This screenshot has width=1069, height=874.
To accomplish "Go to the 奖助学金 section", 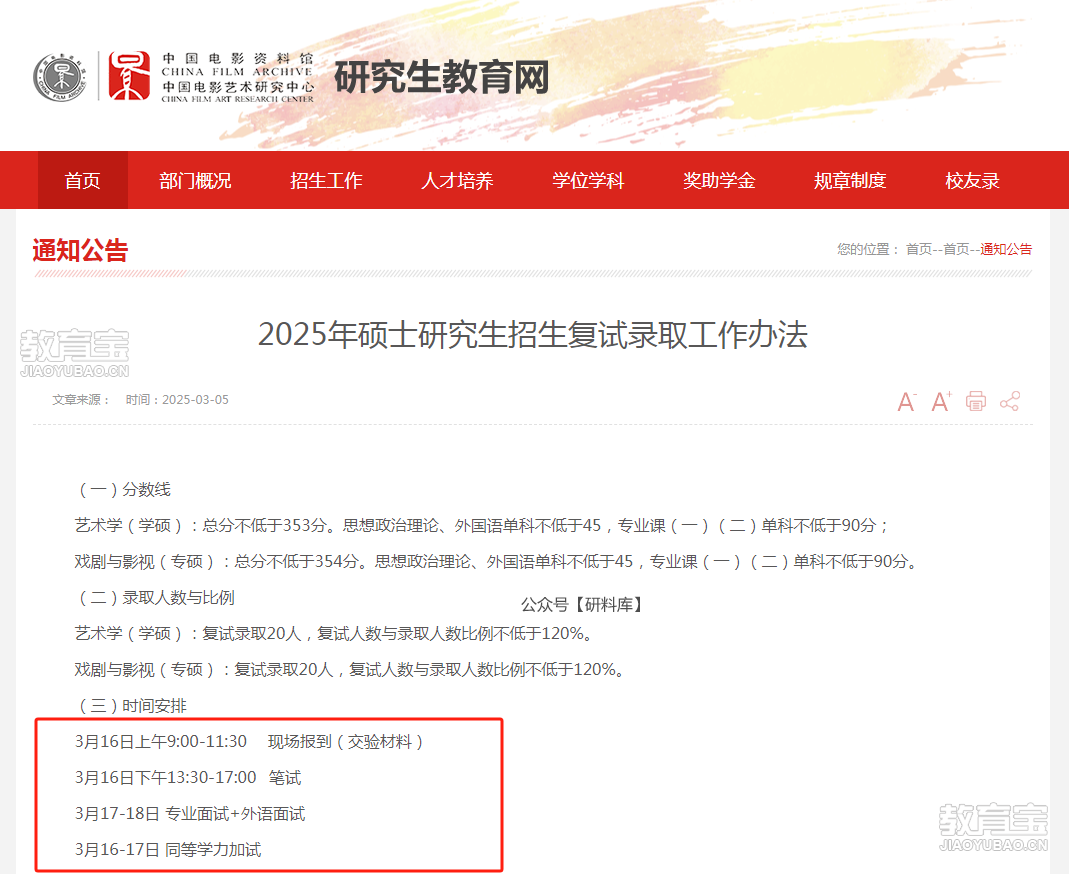I will point(719,181).
